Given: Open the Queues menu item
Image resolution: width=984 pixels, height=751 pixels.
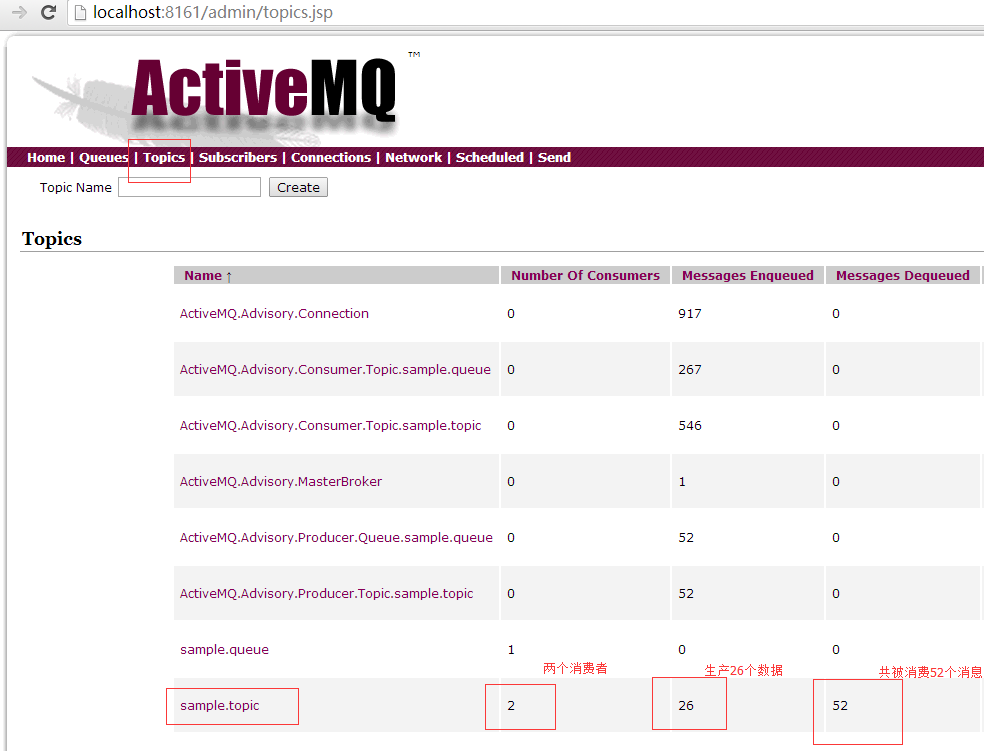Looking at the screenshot, I should 104,157.
